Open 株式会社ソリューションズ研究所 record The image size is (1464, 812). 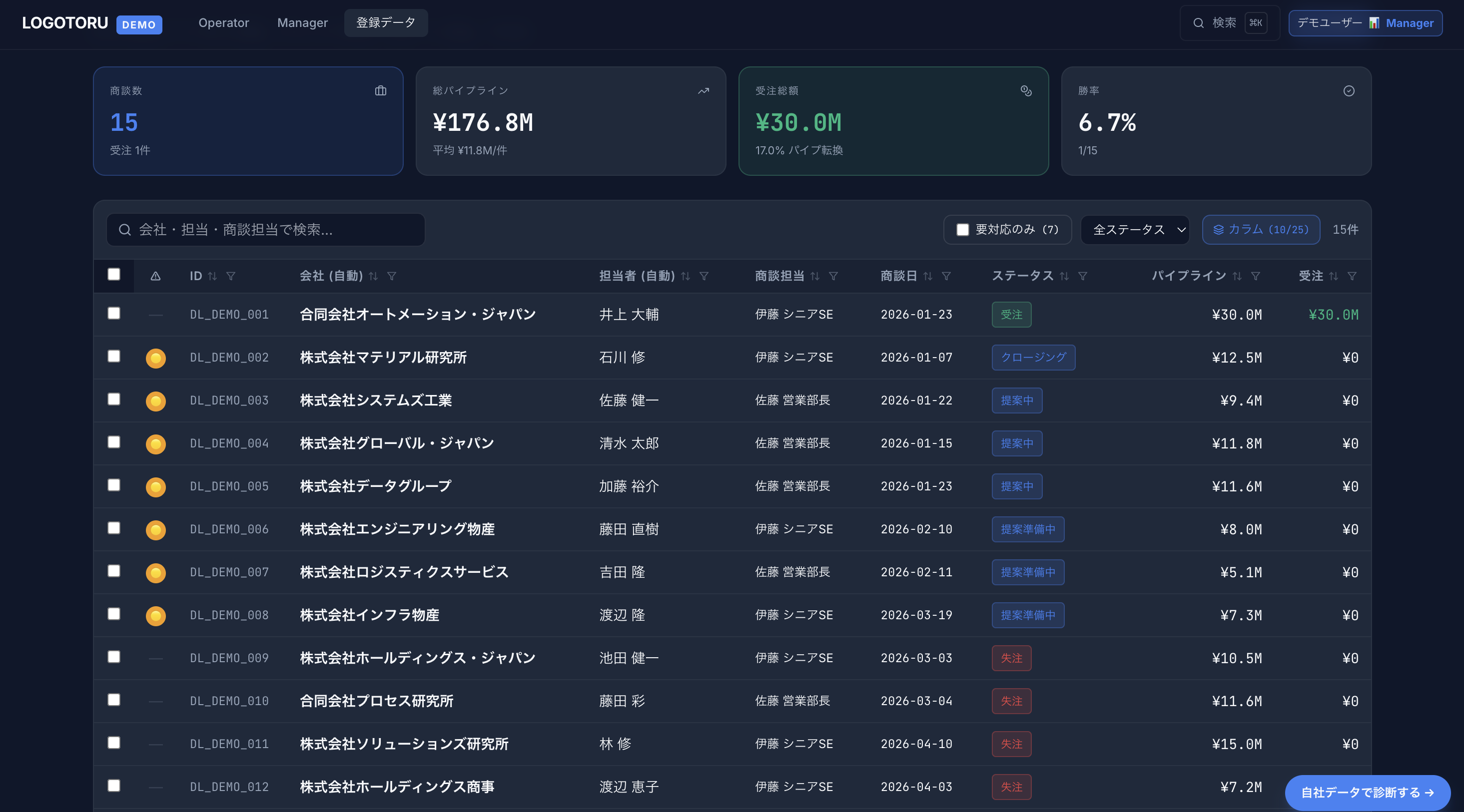click(404, 745)
